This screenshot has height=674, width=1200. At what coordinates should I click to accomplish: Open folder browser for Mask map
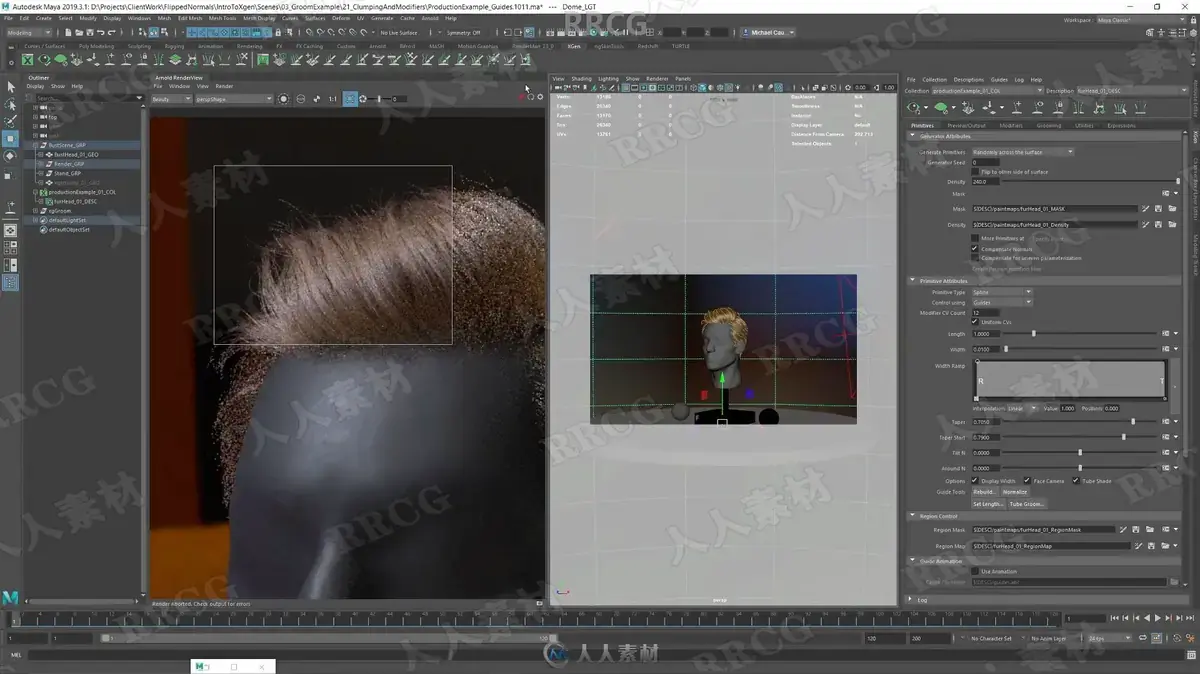(x=1172, y=209)
